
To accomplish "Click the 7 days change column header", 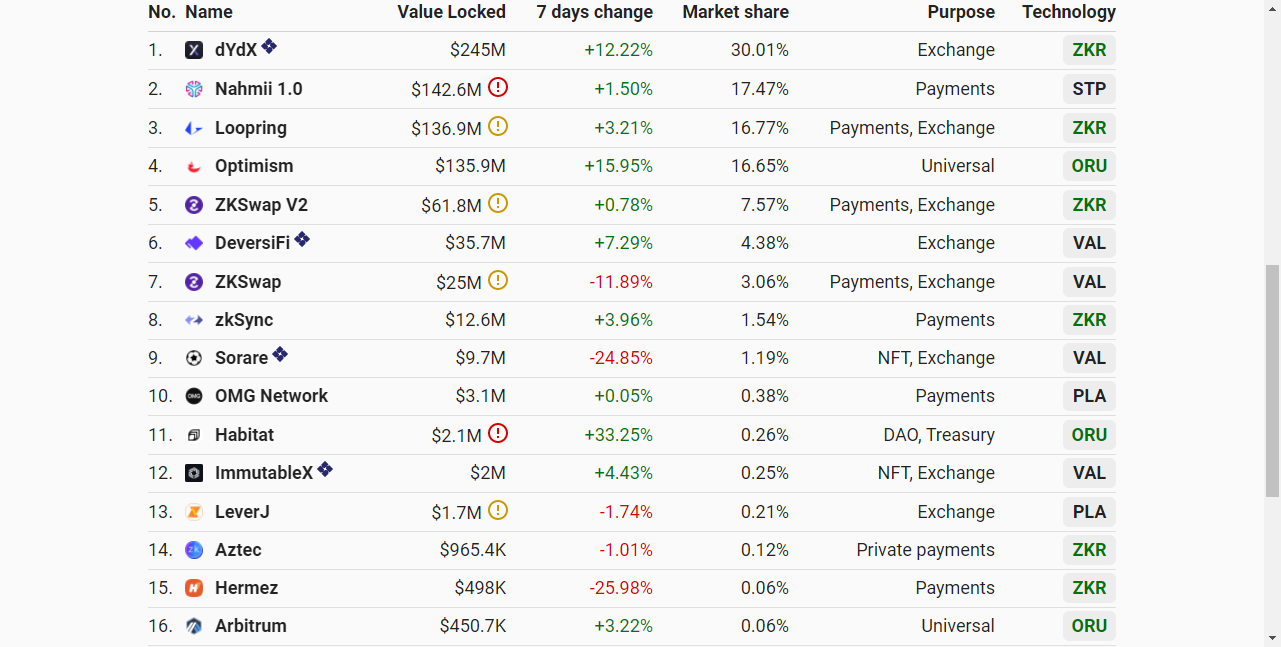I will 594,12.
